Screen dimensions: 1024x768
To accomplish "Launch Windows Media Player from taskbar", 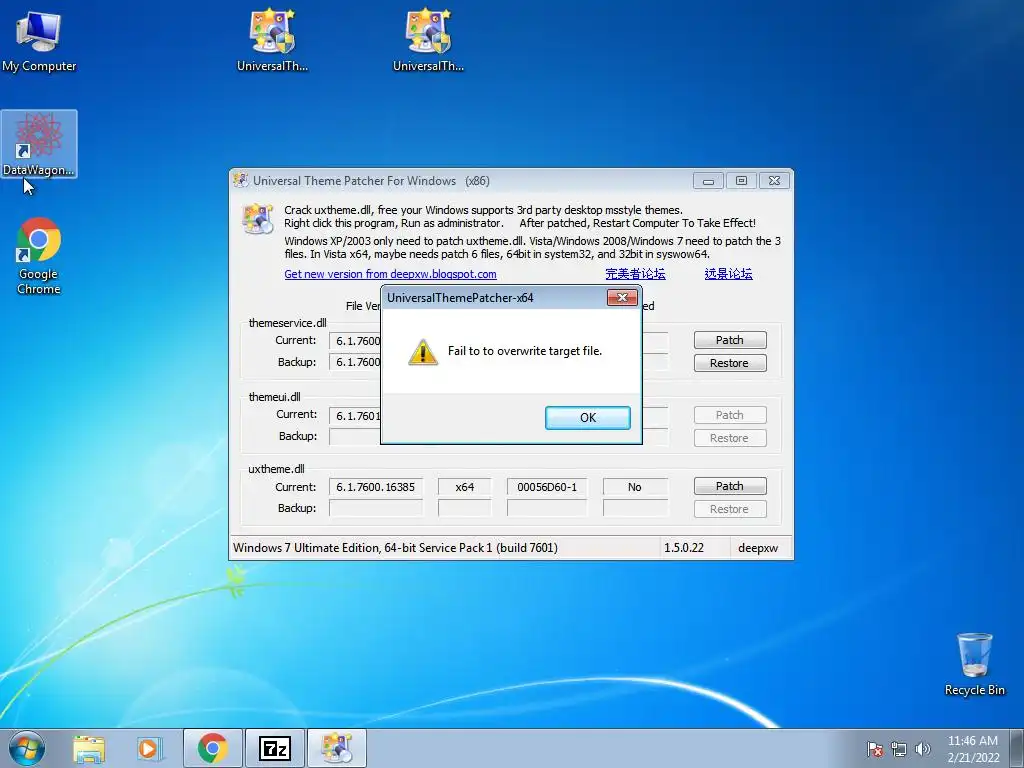I will click(149, 749).
